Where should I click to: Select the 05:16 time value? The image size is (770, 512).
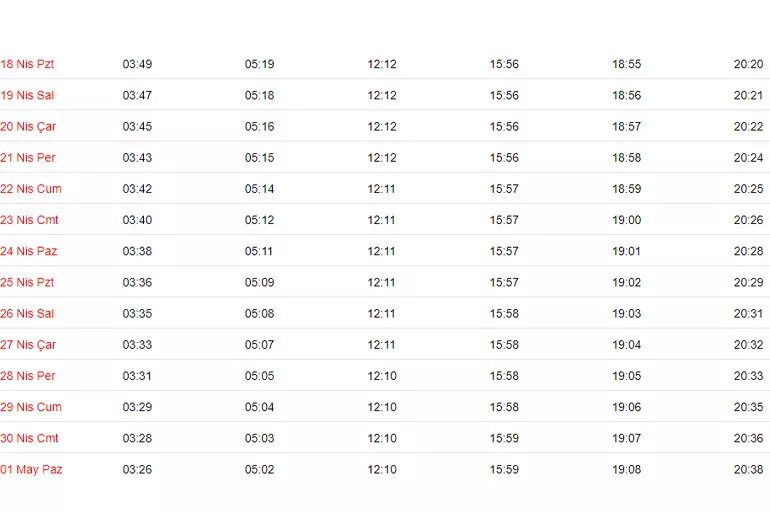tap(259, 127)
